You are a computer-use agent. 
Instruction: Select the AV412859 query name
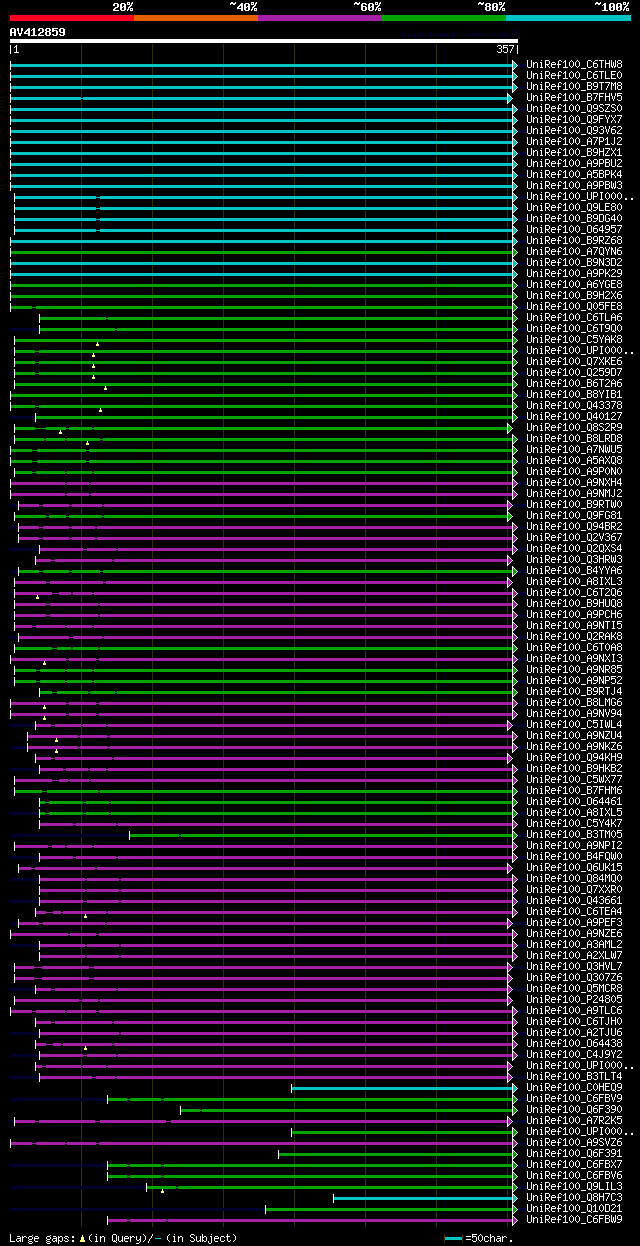point(38,32)
